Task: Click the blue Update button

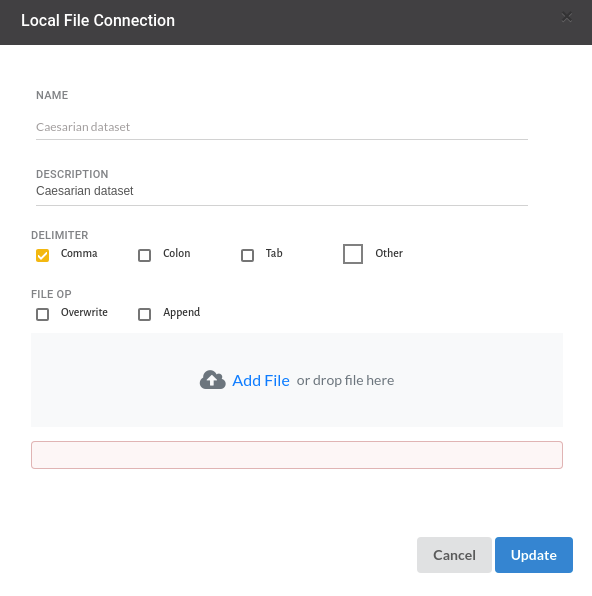Action: [x=534, y=555]
